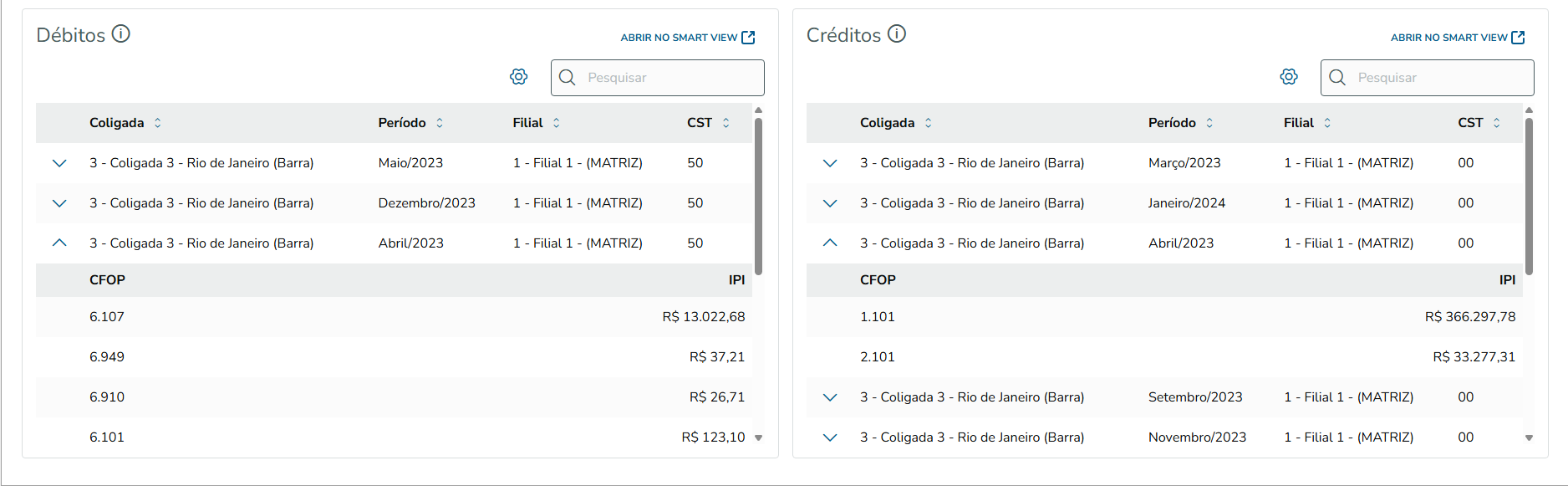1568x486 pixels.
Task: Sort Créditos table by Filial
Action: (1327, 123)
